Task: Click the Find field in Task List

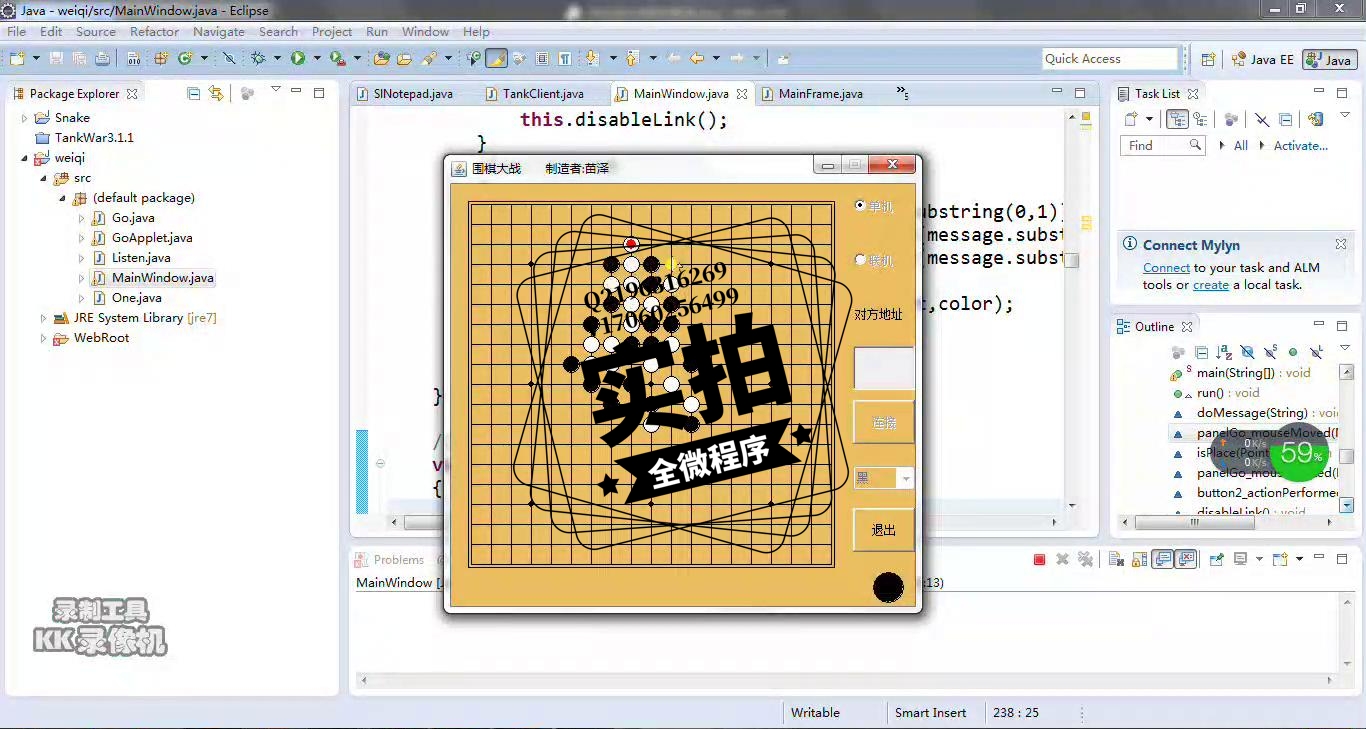Action: pos(1162,146)
